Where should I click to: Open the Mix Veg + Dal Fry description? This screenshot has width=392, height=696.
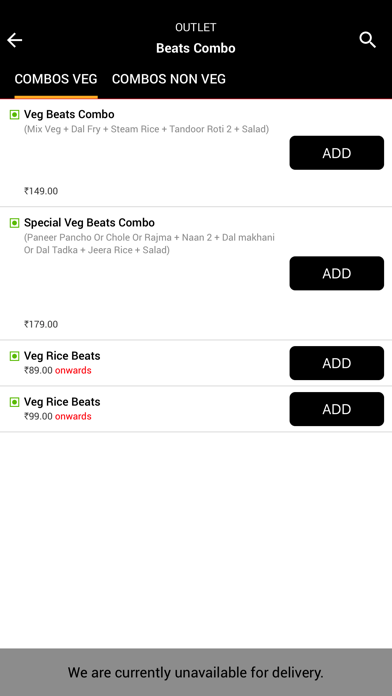pyautogui.click(x=147, y=129)
